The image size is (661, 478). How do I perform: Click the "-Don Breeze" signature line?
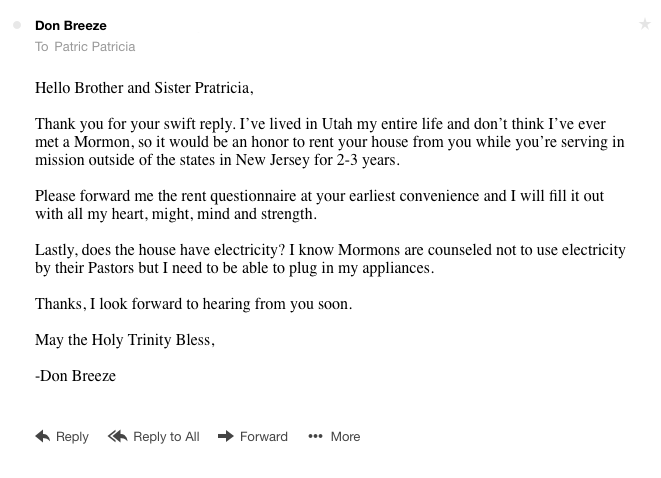point(76,376)
